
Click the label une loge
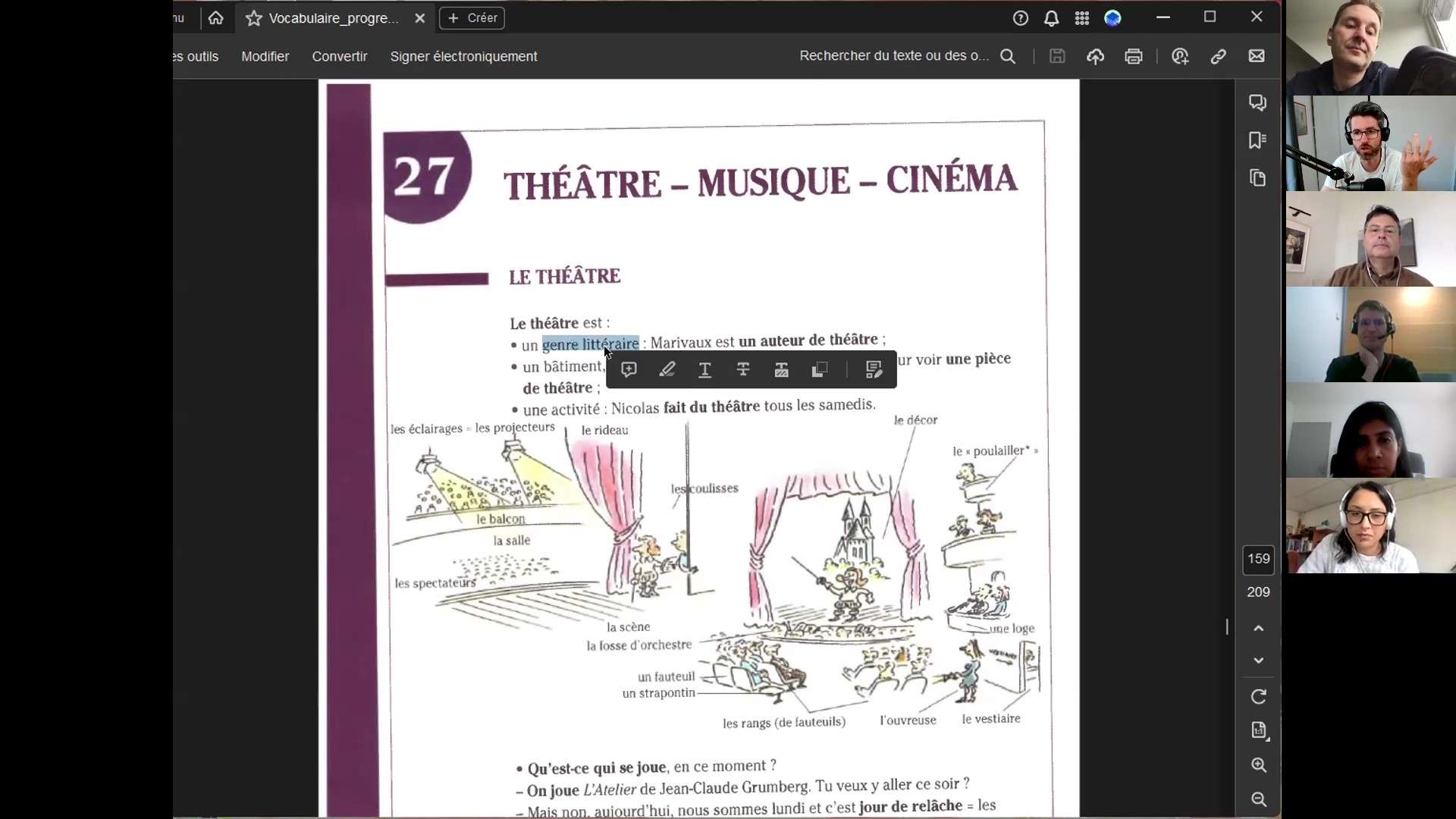[1012, 629]
